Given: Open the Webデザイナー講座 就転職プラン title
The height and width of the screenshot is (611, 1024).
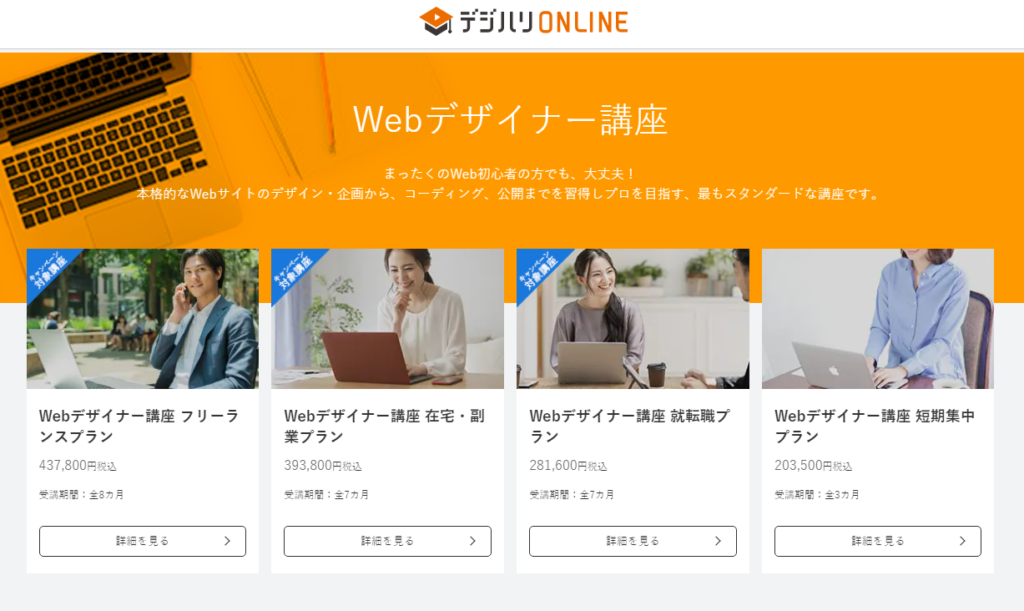Looking at the screenshot, I should 630,426.
